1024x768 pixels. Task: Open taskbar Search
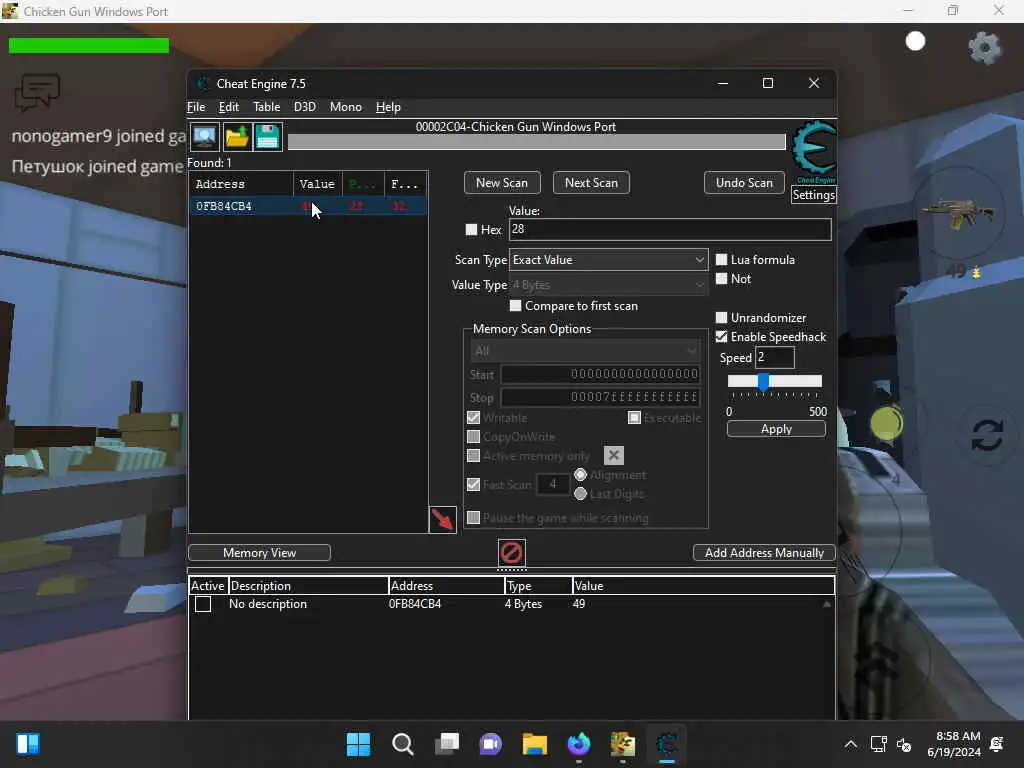pyautogui.click(x=403, y=744)
